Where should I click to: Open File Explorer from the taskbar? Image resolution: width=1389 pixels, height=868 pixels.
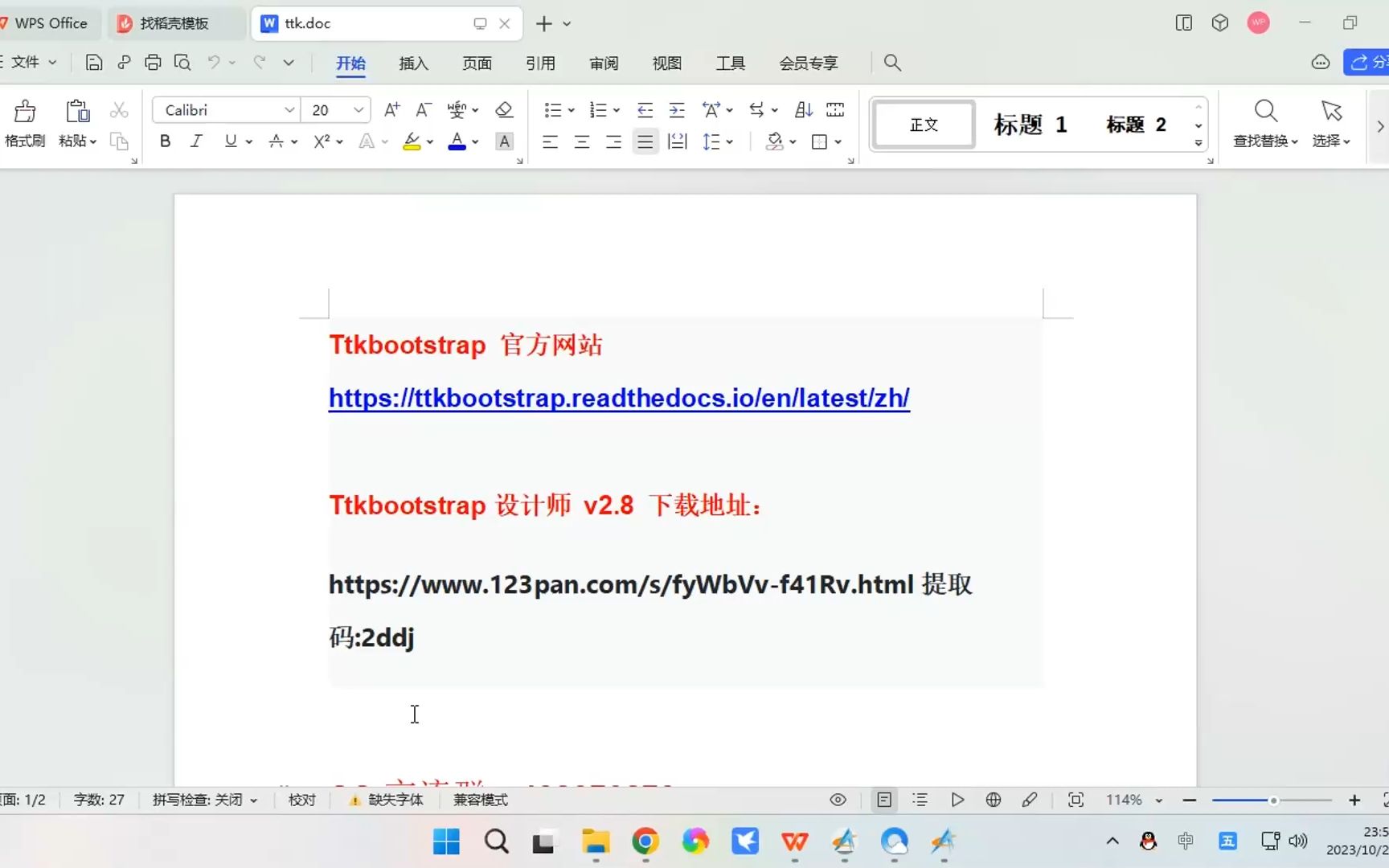pyautogui.click(x=596, y=841)
